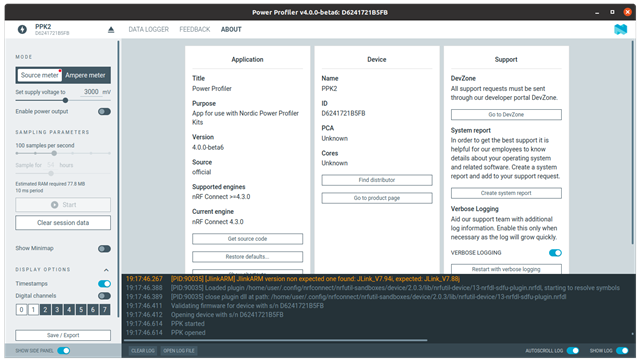
Task: Adjust samples per second slider
Action: (x=54, y=153)
